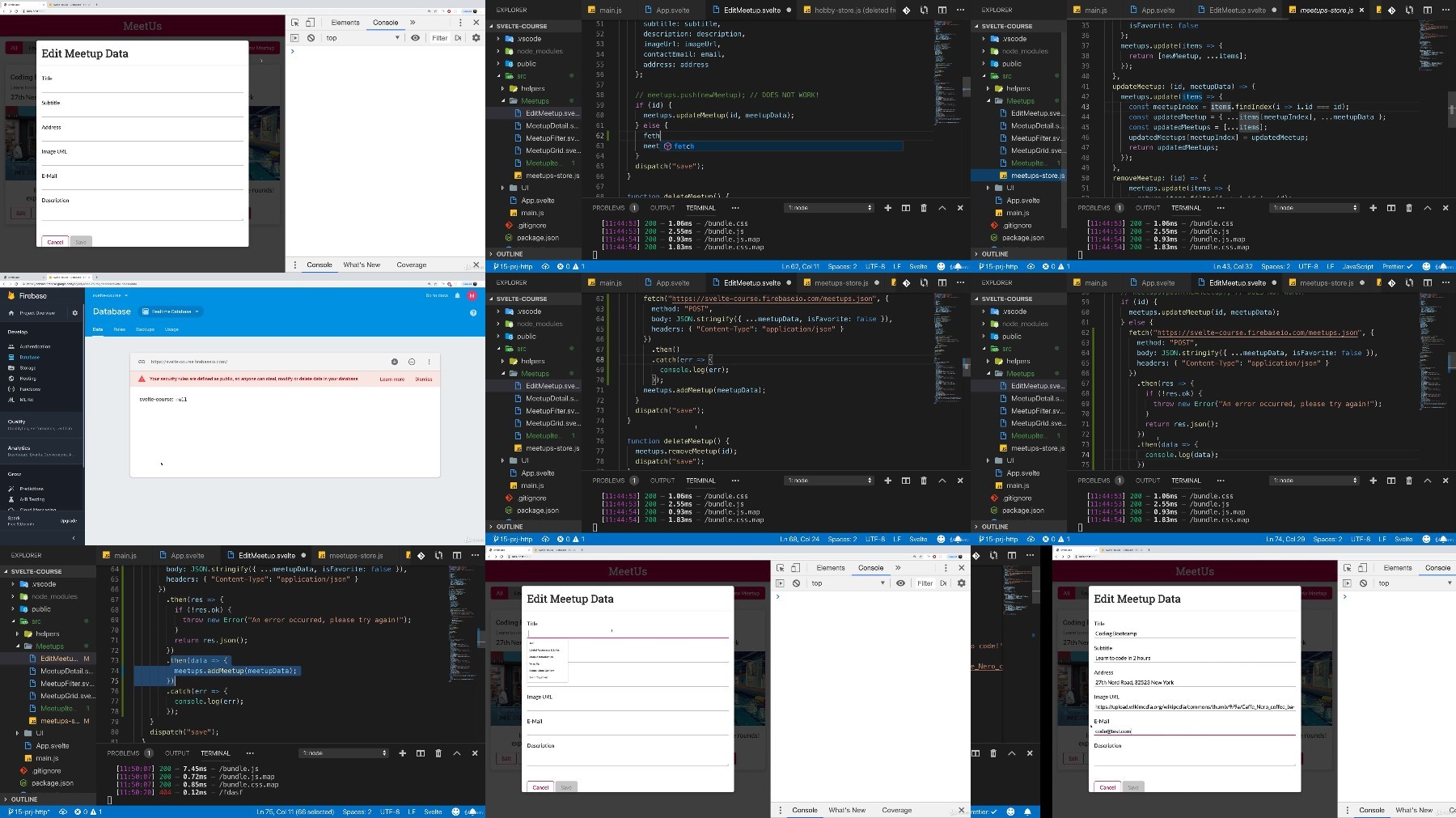Viewport: 1456px width, 818px height.
Task: Open OUTPUT panel tab in hobby-store.js window
Action: tap(662, 208)
